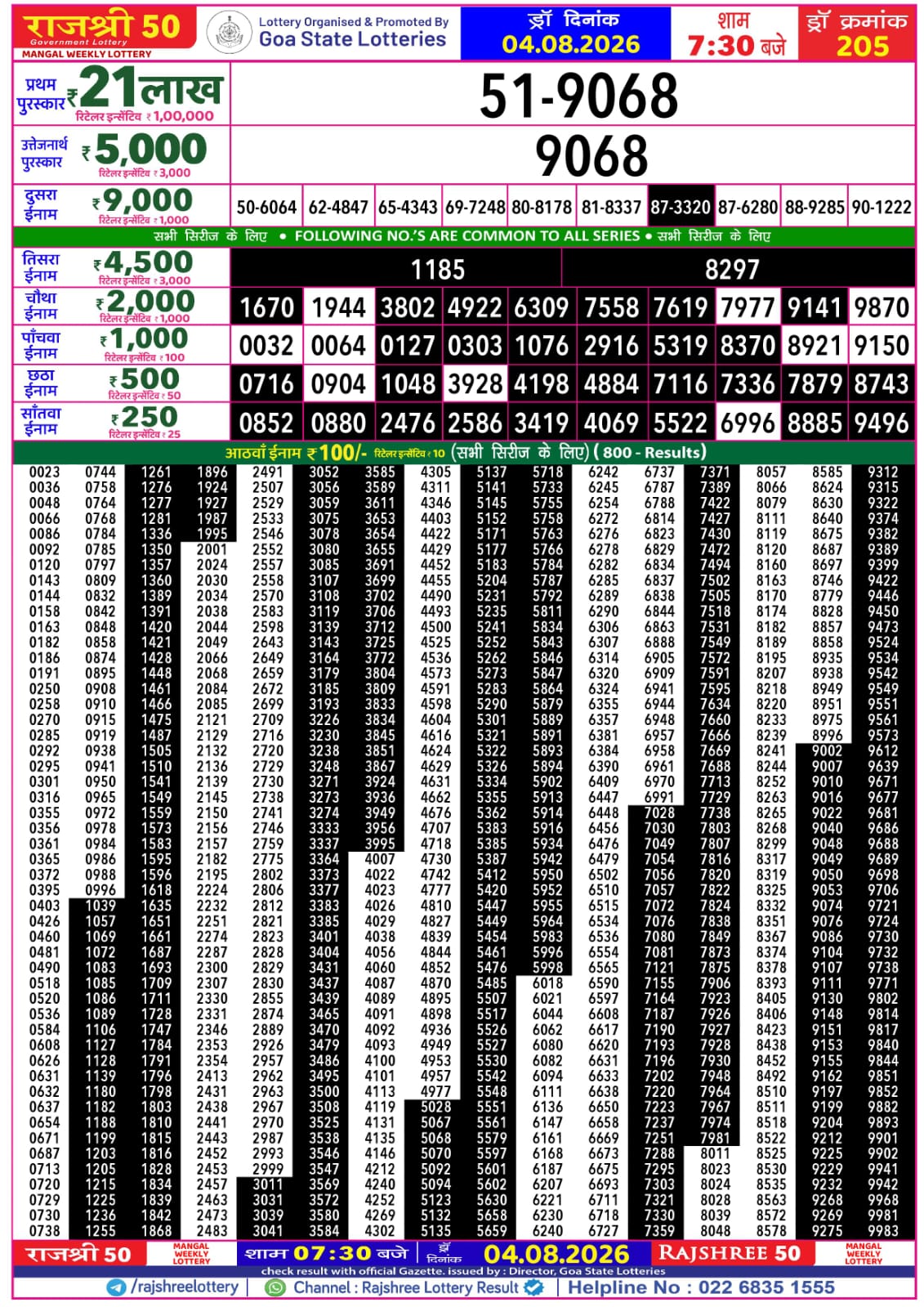924x1307 pixels.
Task: Click the footer draw date 04.08.2026
Action: [556, 1254]
